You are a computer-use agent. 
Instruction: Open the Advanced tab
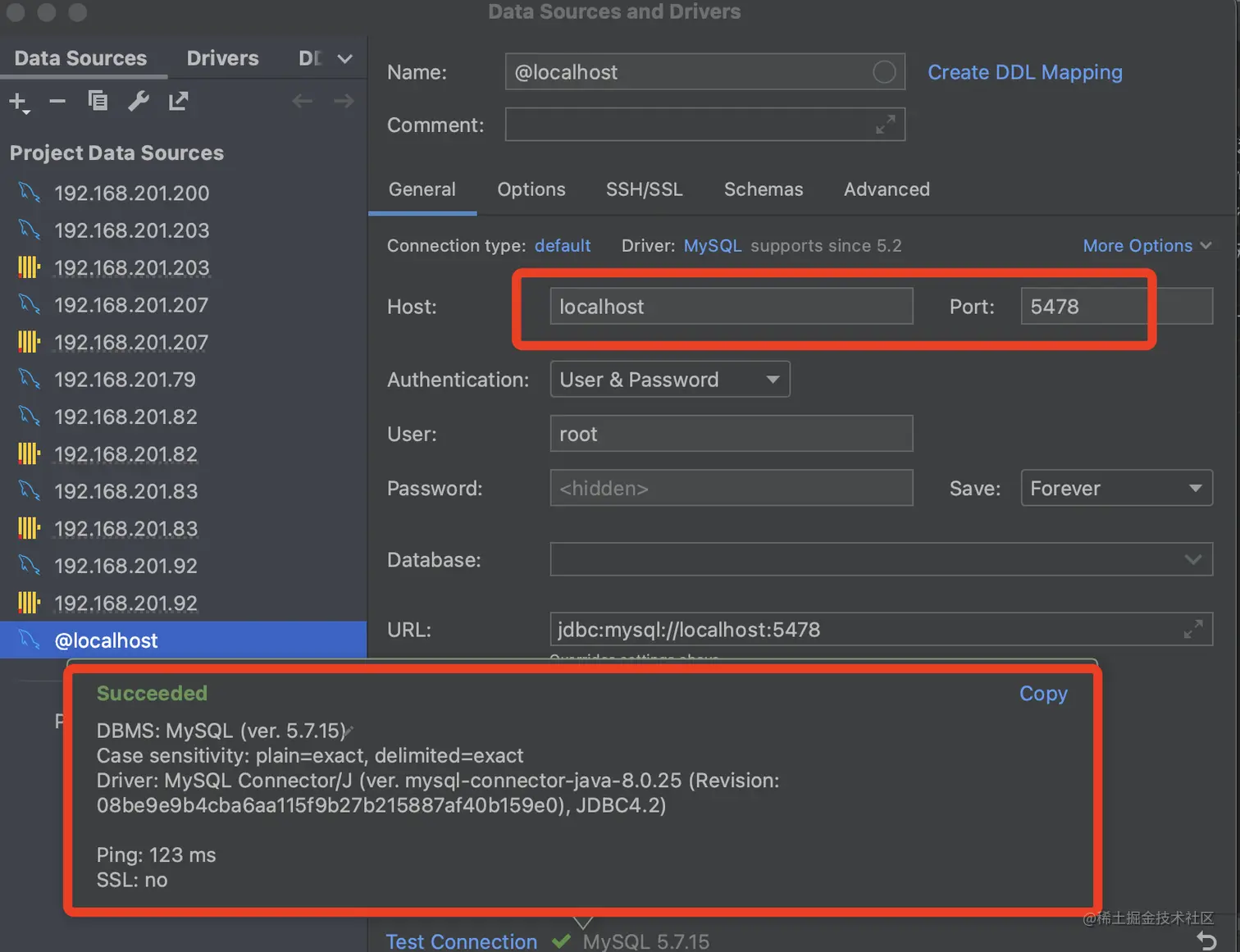pos(887,189)
